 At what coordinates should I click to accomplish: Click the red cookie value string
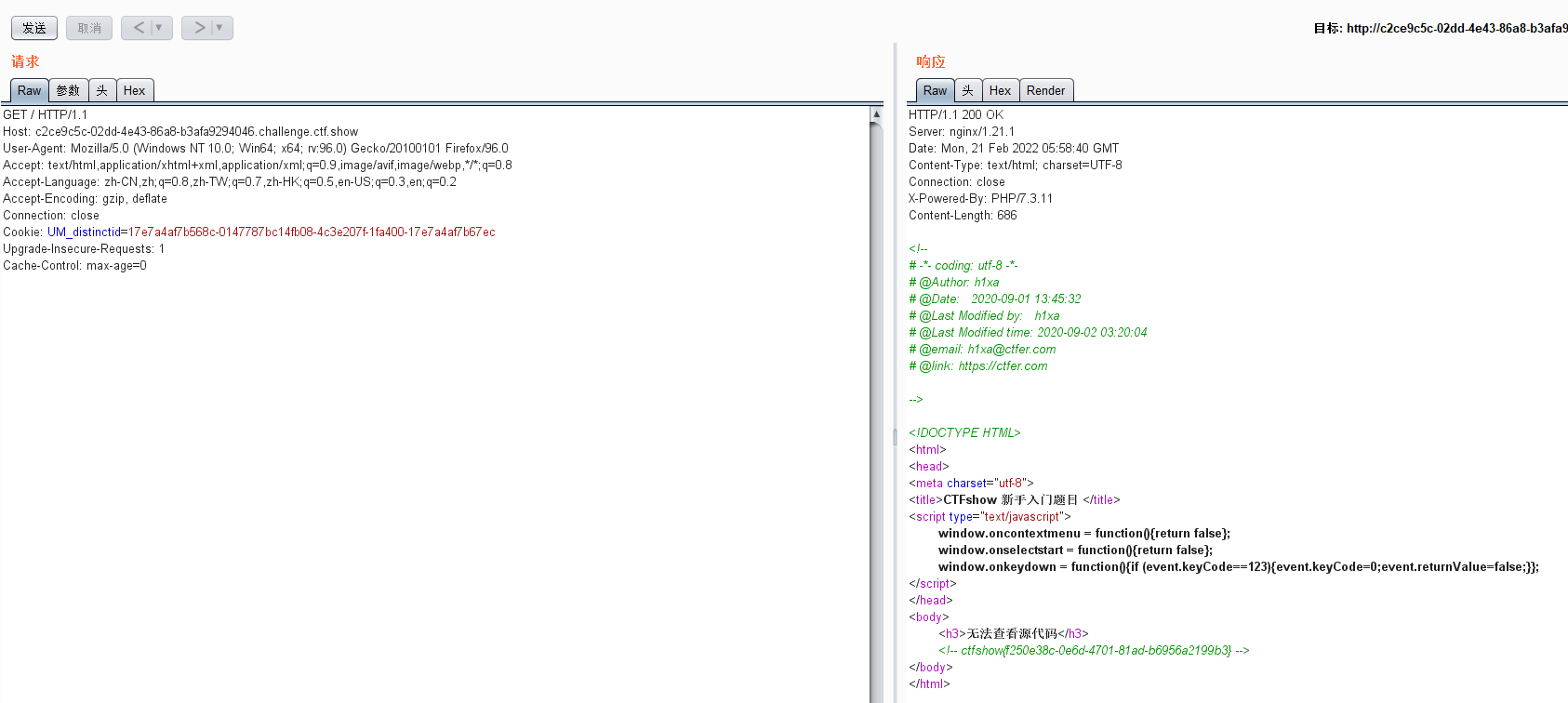click(x=312, y=232)
